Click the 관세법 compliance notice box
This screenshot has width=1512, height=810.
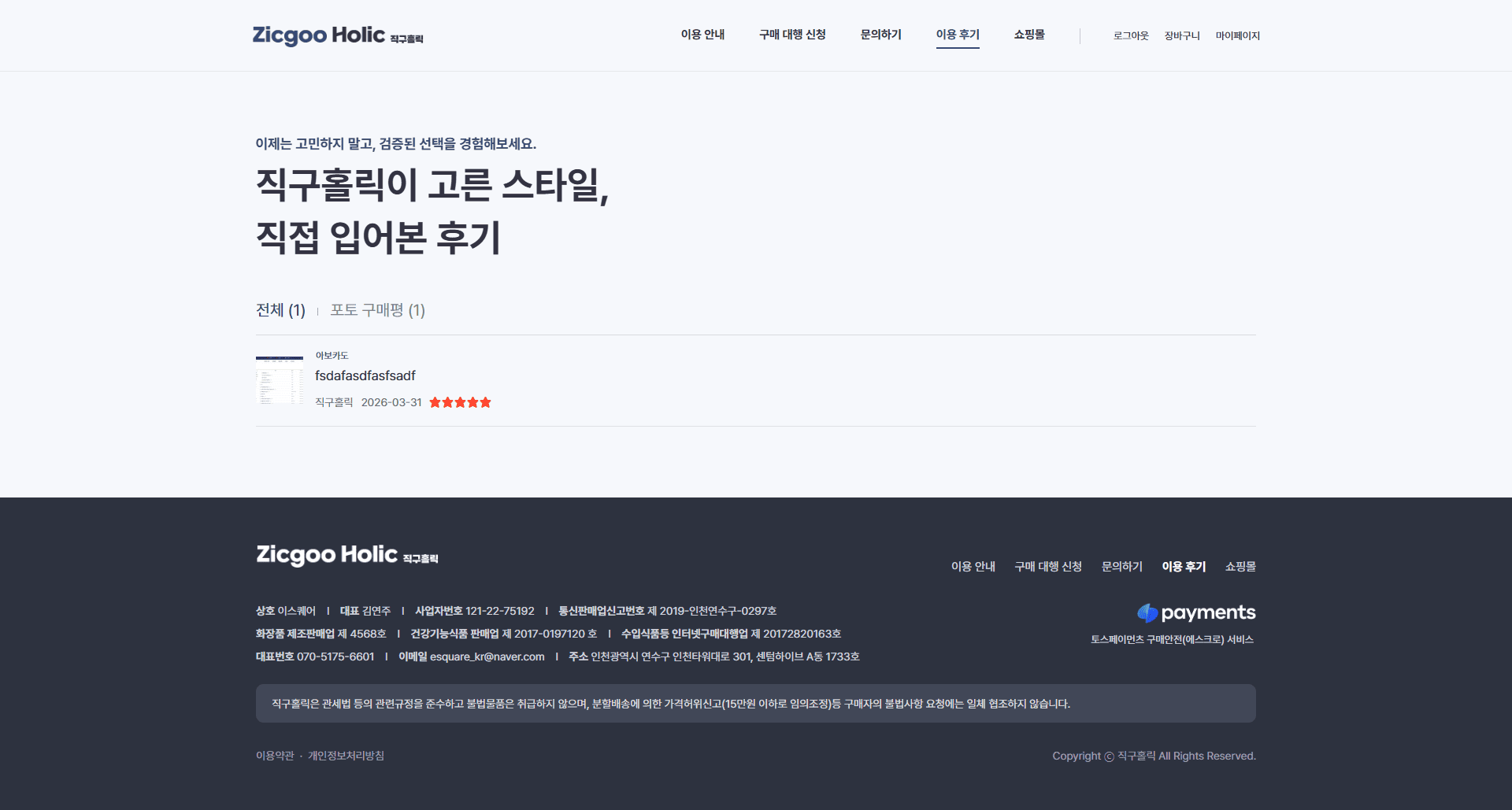(756, 704)
